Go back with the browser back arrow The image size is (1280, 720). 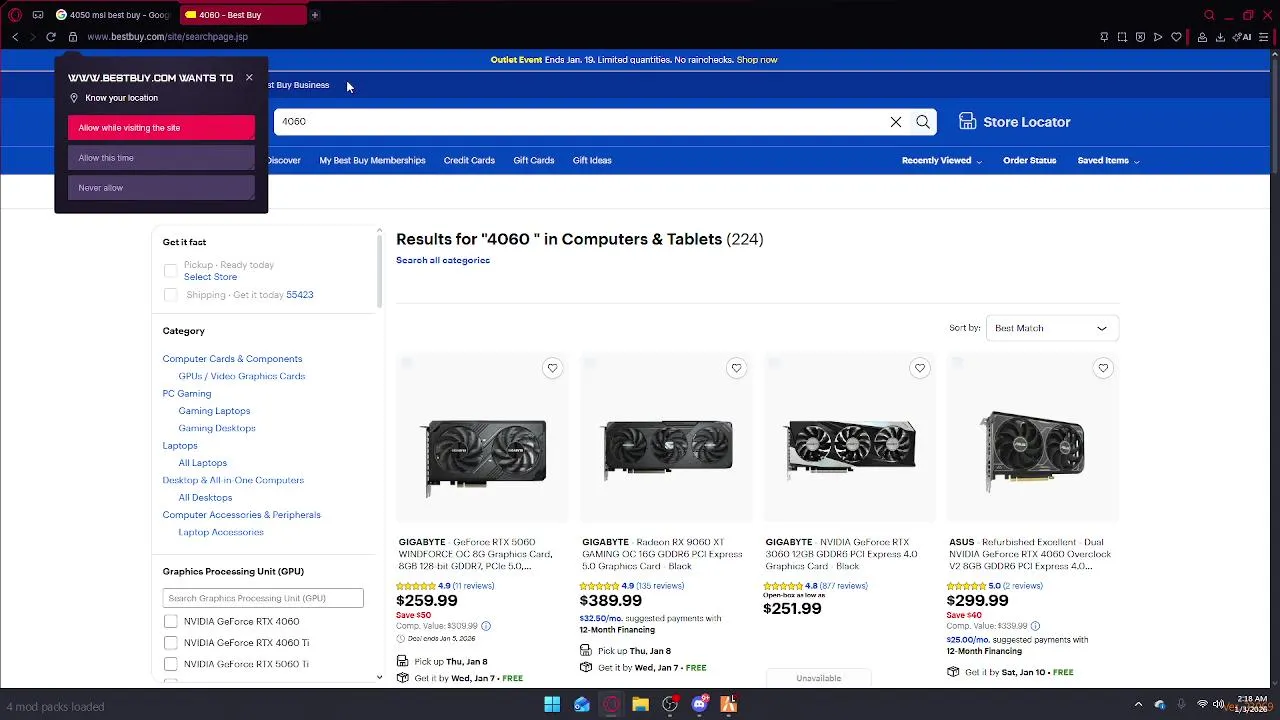[15, 37]
